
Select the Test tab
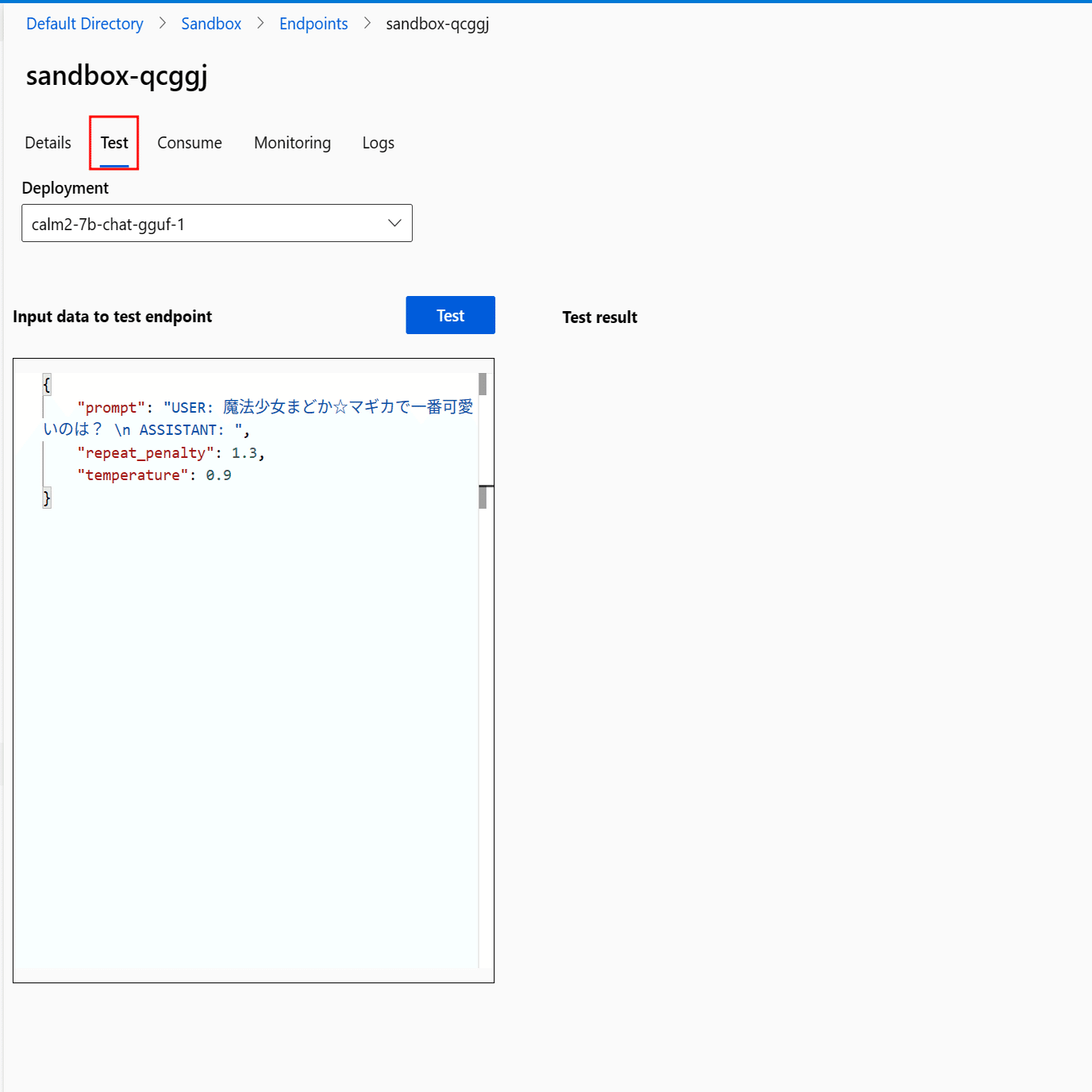click(114, 143)
